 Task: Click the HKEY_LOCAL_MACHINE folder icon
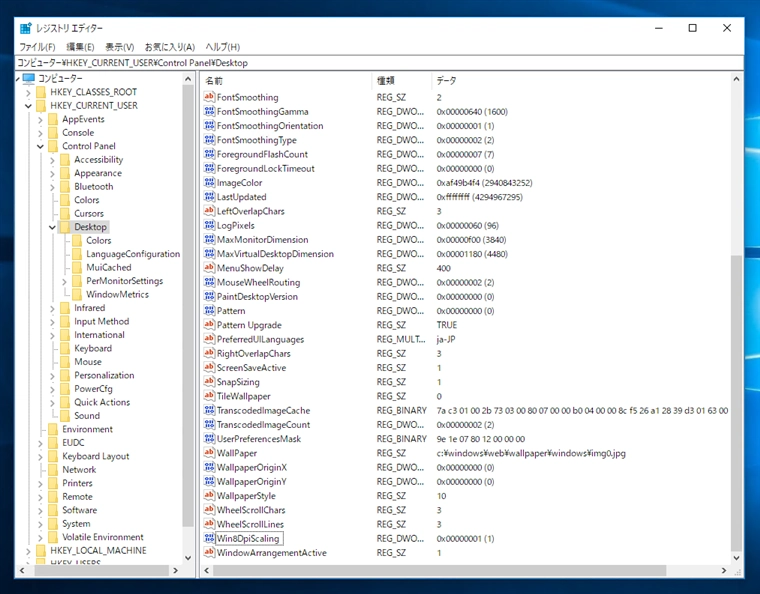42,550
